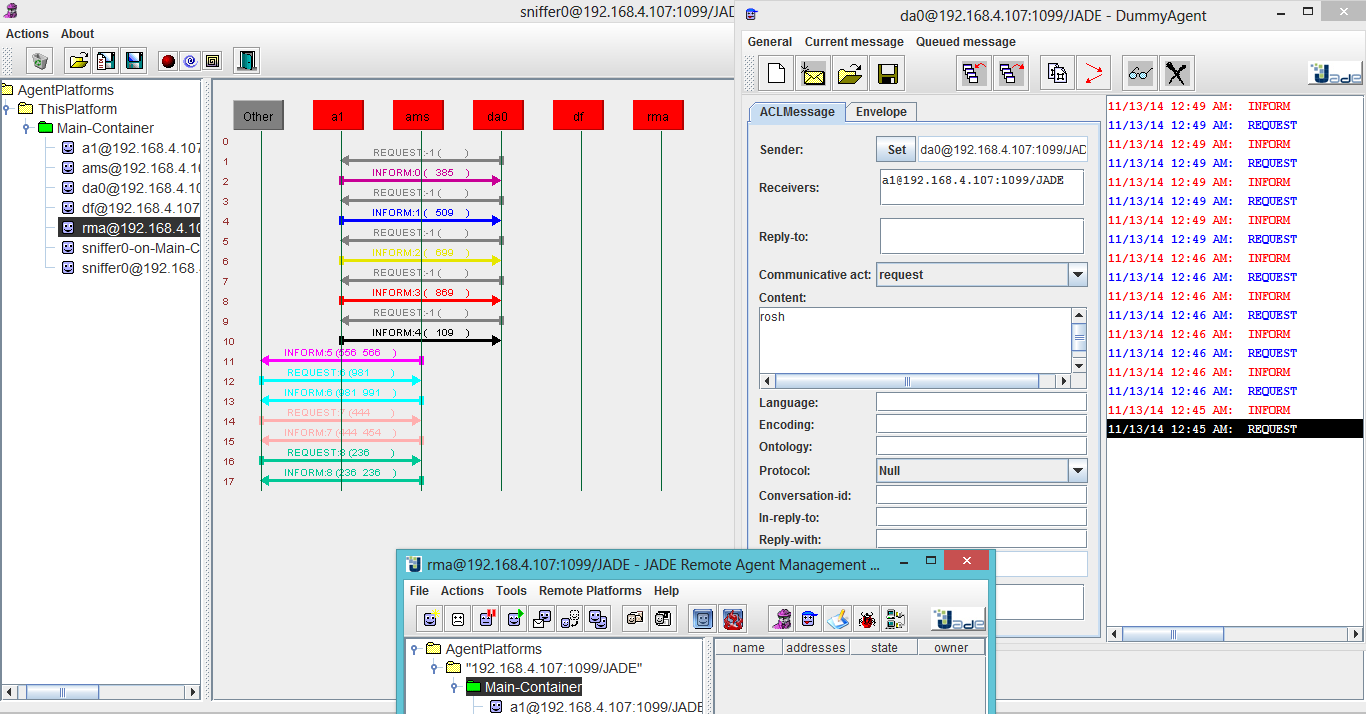Click the open message folder icon in DummyAgent
This screenshot has width=1366, height=714.
click(x=850, y=73)
